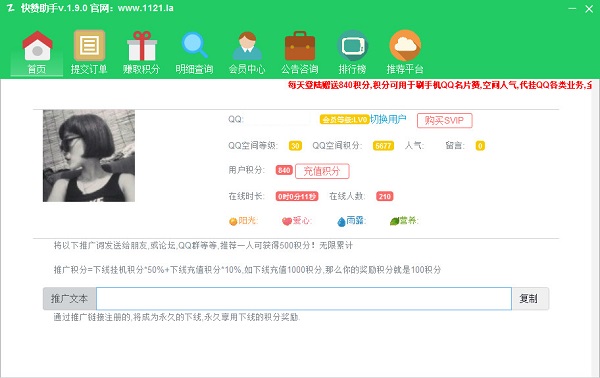Click the 在线人数 value 210
This screenshot has width=600, height=378.
click(385, 197)
